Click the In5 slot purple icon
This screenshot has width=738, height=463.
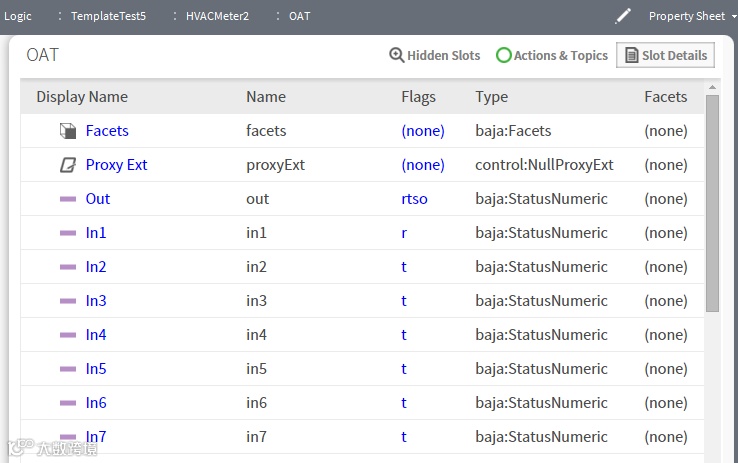68,369
